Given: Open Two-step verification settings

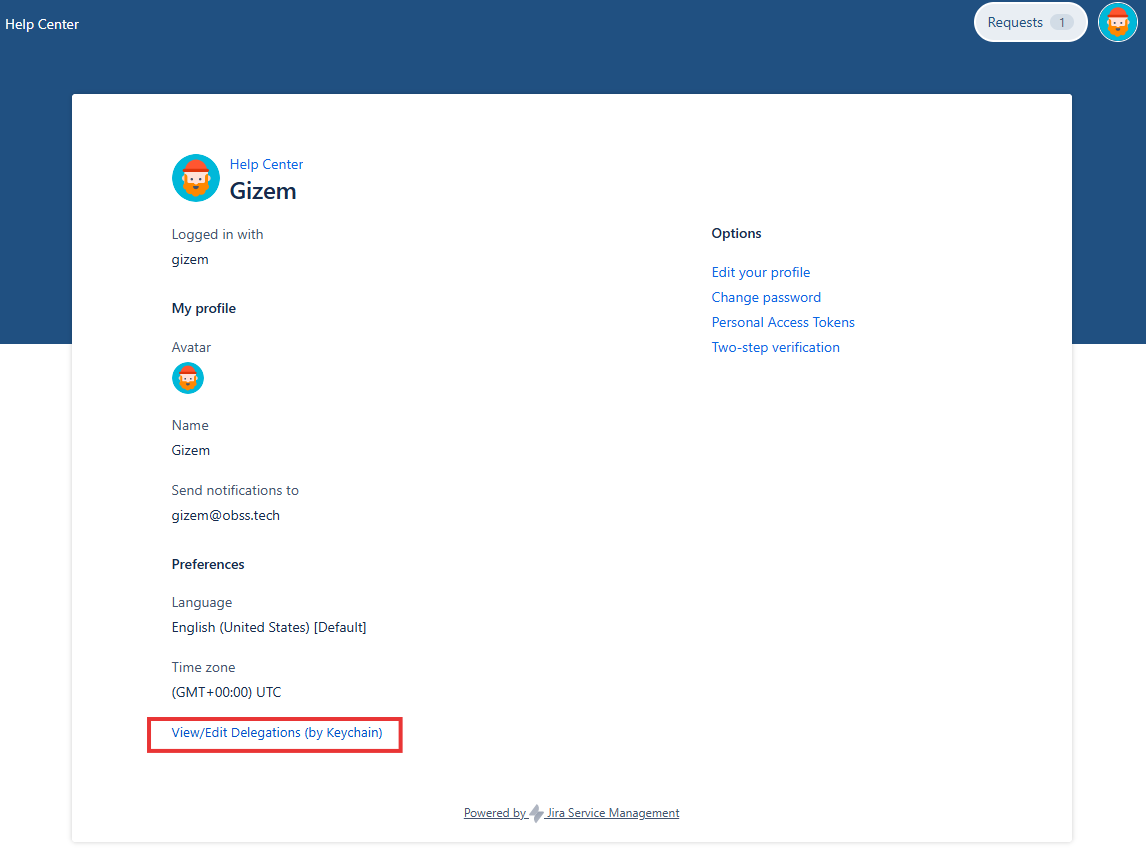Looking at the screenshot, I should pyautogui.click(x=775, y=347).
